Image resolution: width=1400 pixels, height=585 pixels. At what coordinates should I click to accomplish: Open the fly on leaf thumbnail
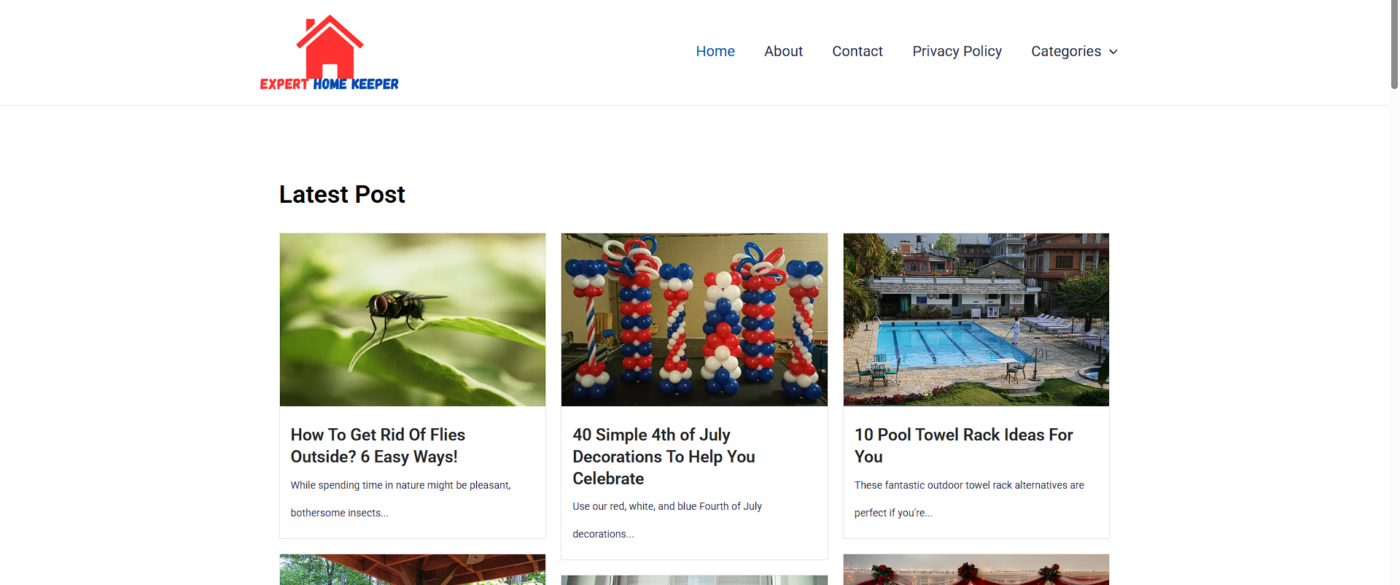(x=413, y=320)
